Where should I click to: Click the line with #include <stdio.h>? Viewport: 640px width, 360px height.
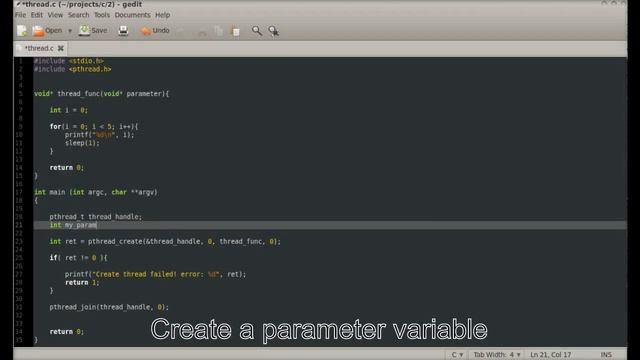[x=69, y=61]
